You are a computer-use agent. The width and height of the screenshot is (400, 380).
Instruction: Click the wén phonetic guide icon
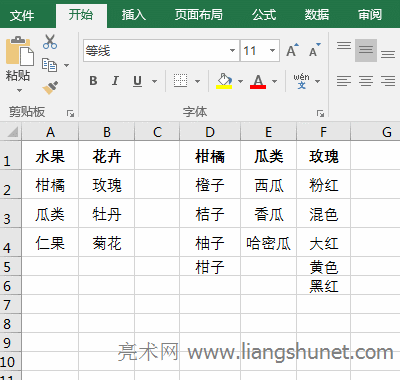click(x=301, y=81)
